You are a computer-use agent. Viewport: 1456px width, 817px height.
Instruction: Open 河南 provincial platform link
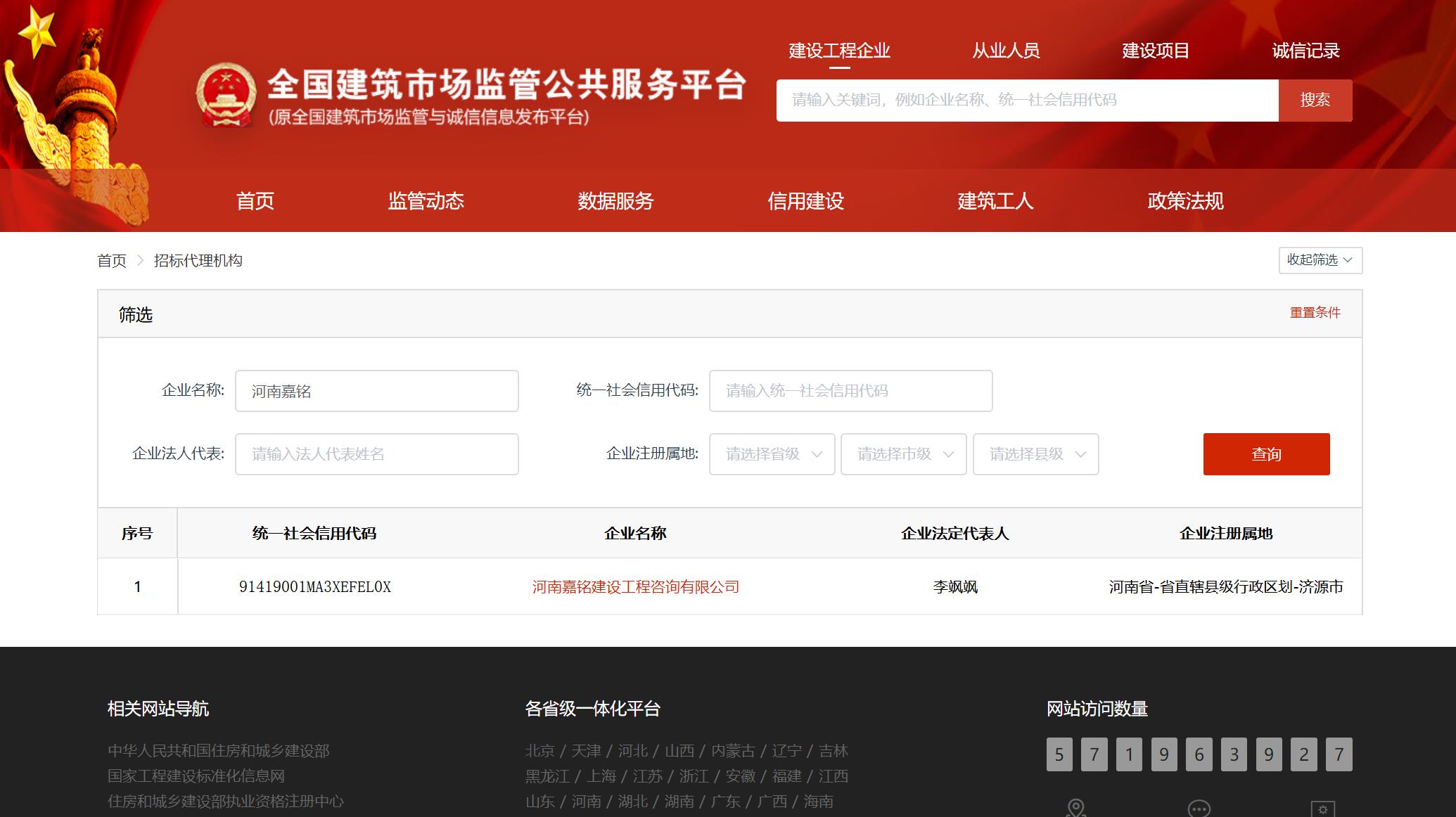click(x=587, y=802)
